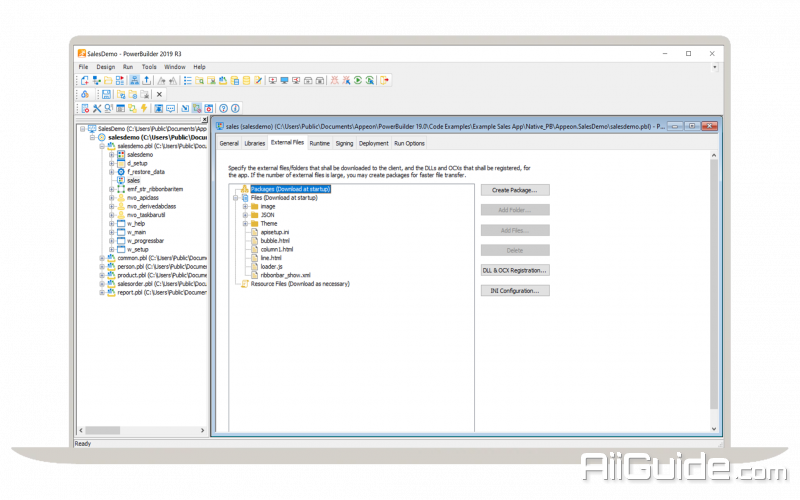The image size is (800, 500).
Task: Click the cloud icon in second toolbar
Action: pyautogui.click(x=85, y=94)
